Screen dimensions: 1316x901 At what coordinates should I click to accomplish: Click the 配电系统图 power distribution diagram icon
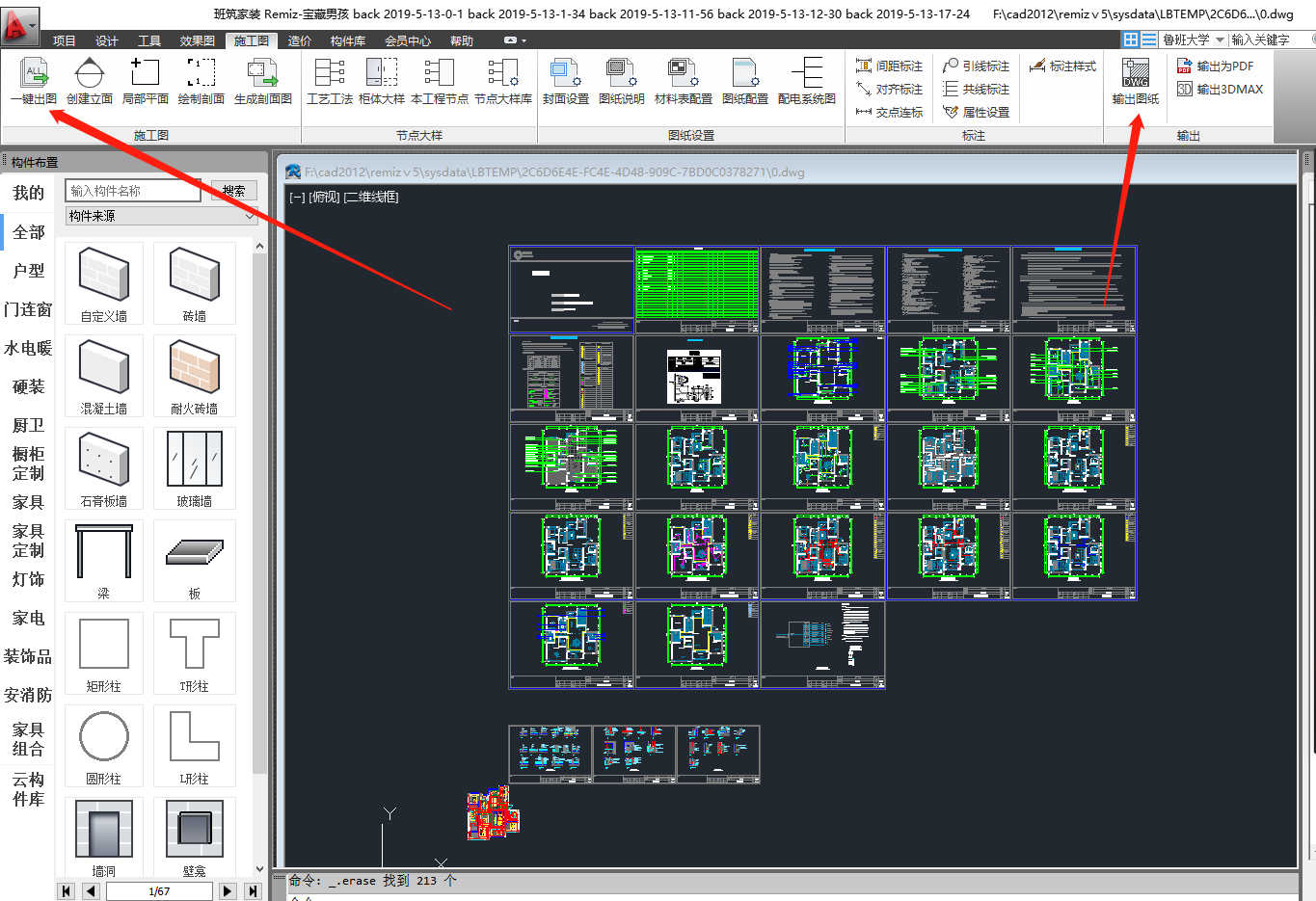point(807,81)
